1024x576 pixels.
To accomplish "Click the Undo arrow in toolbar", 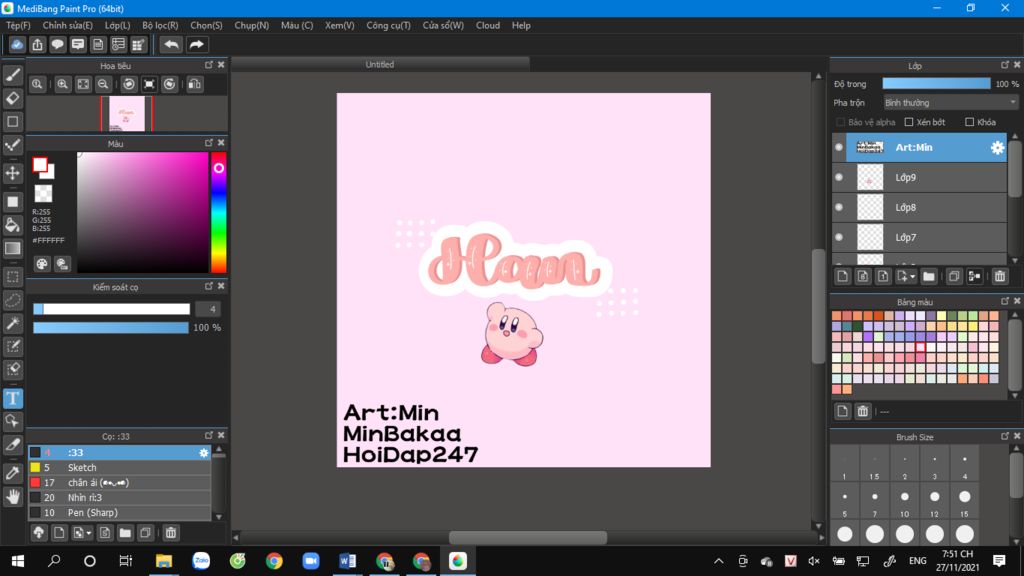I will tap(171, 44).
